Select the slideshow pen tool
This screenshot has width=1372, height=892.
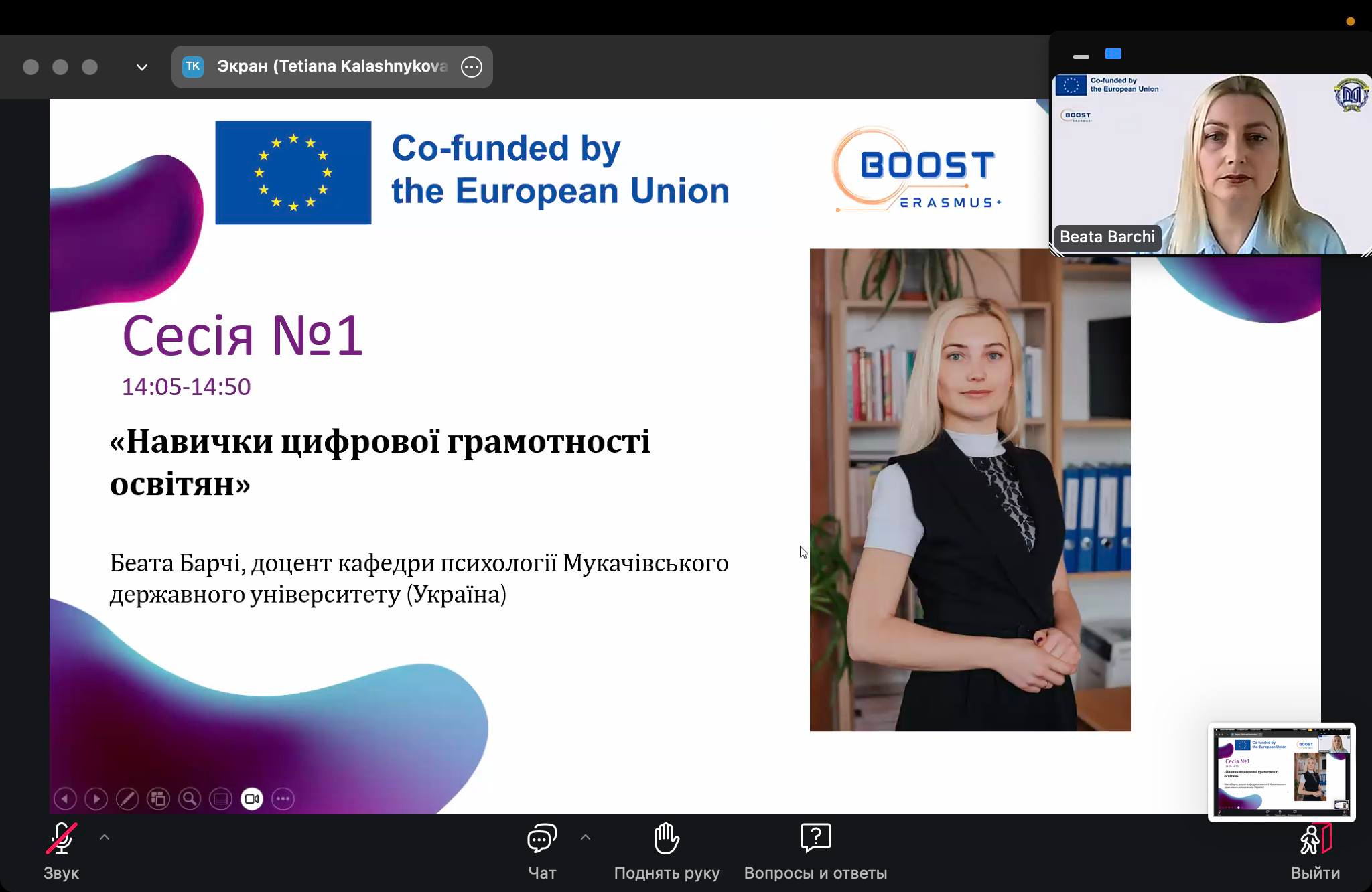127,798
